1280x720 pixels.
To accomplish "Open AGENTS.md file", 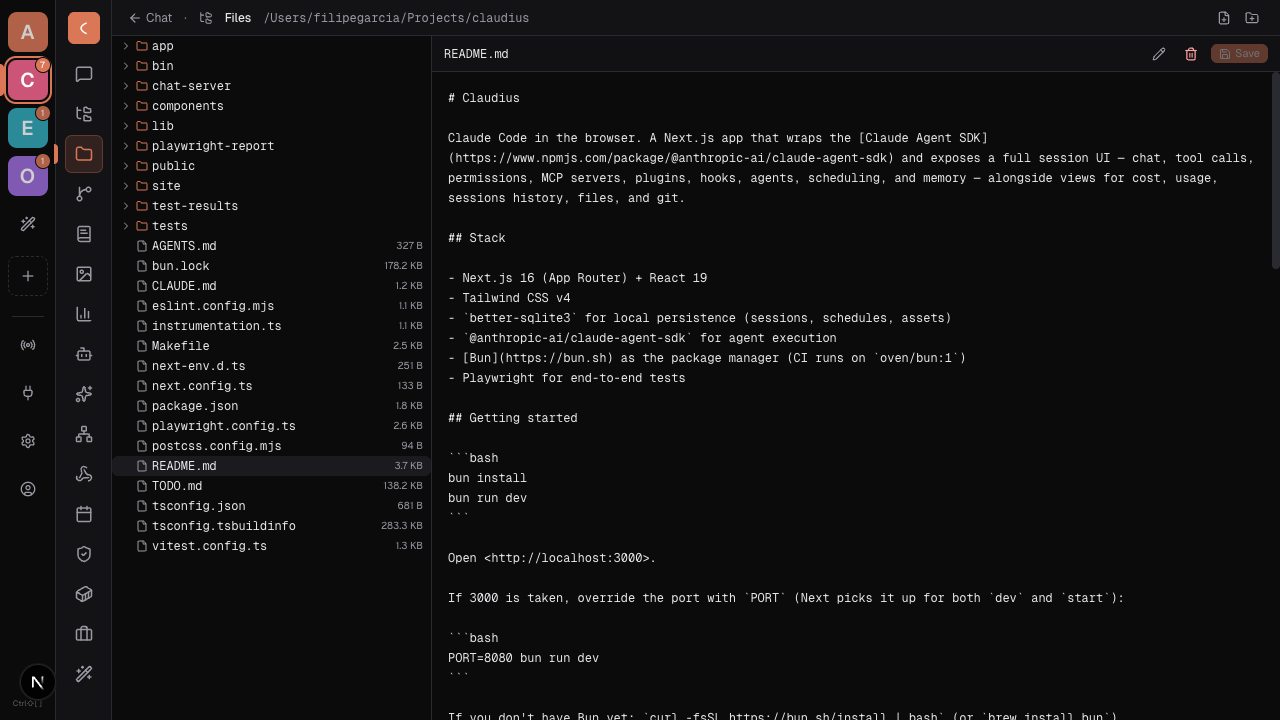I will (272, 246).
